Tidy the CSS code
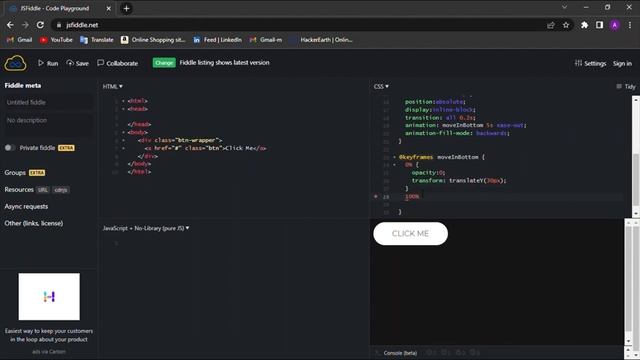The image size is (640, 360). tap(626, 87)
